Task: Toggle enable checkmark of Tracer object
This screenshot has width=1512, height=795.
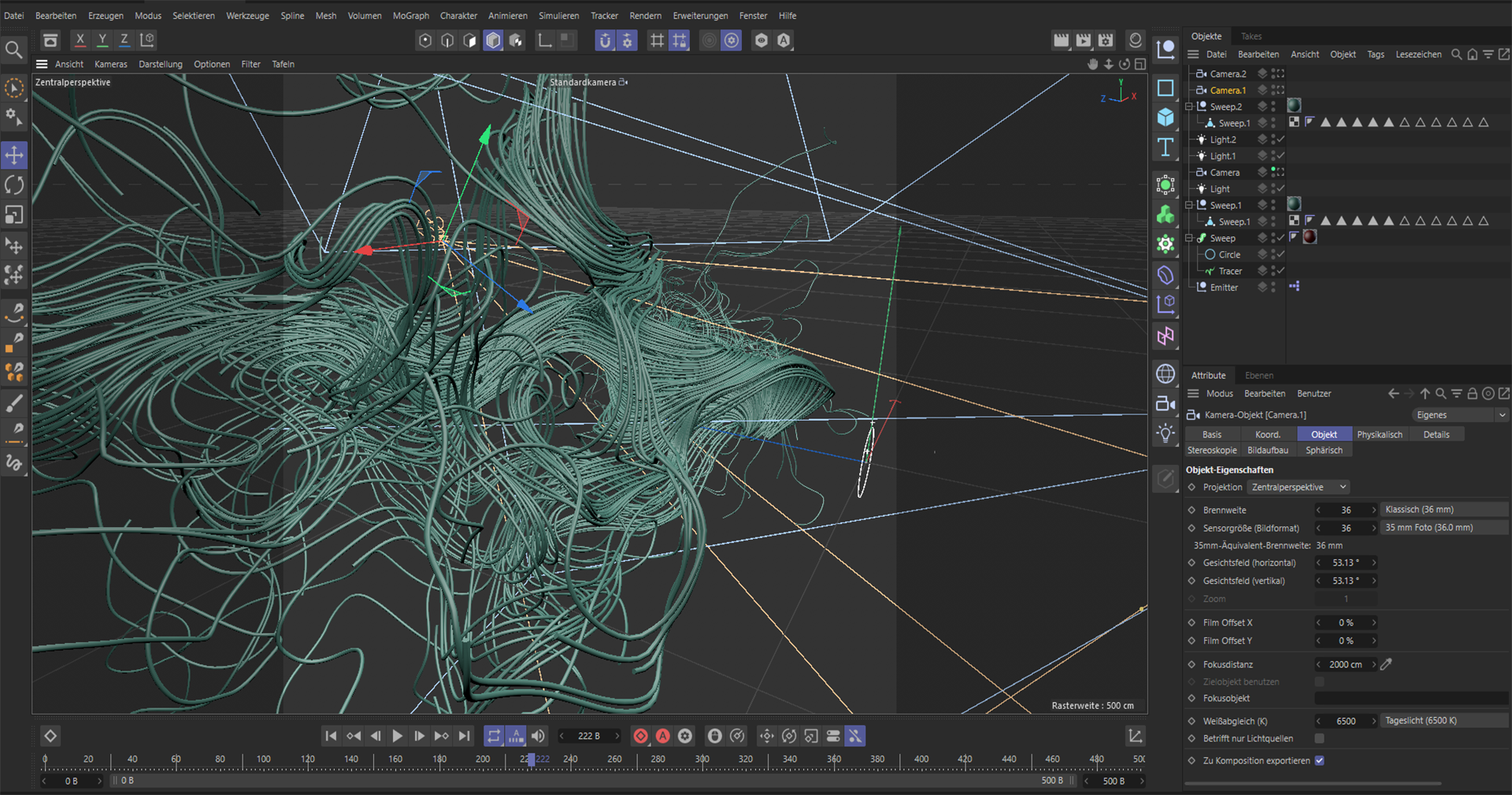Action: click(x=1281, y=271)
